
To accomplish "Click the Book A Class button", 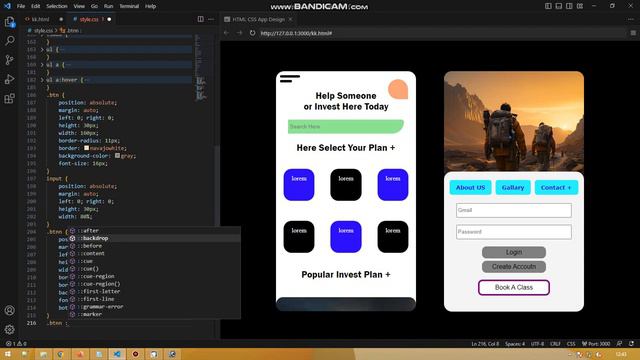I will (x=513, y=287).
